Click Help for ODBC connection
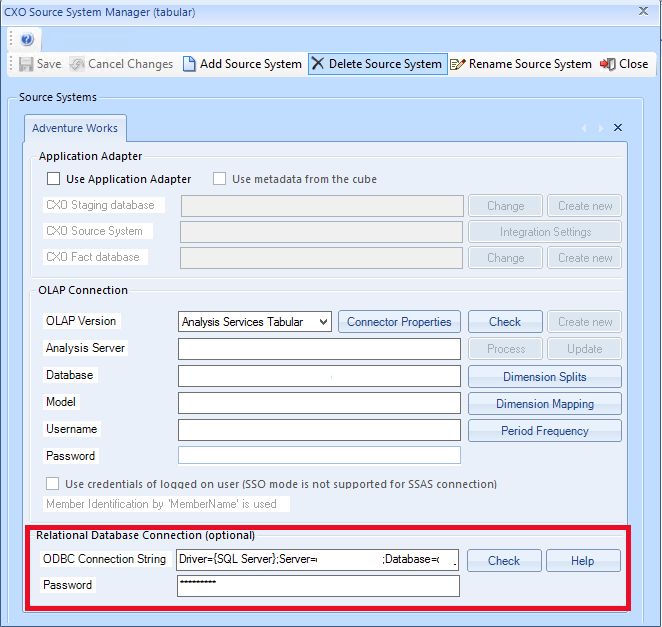662x627 pixels. (582, 561)
